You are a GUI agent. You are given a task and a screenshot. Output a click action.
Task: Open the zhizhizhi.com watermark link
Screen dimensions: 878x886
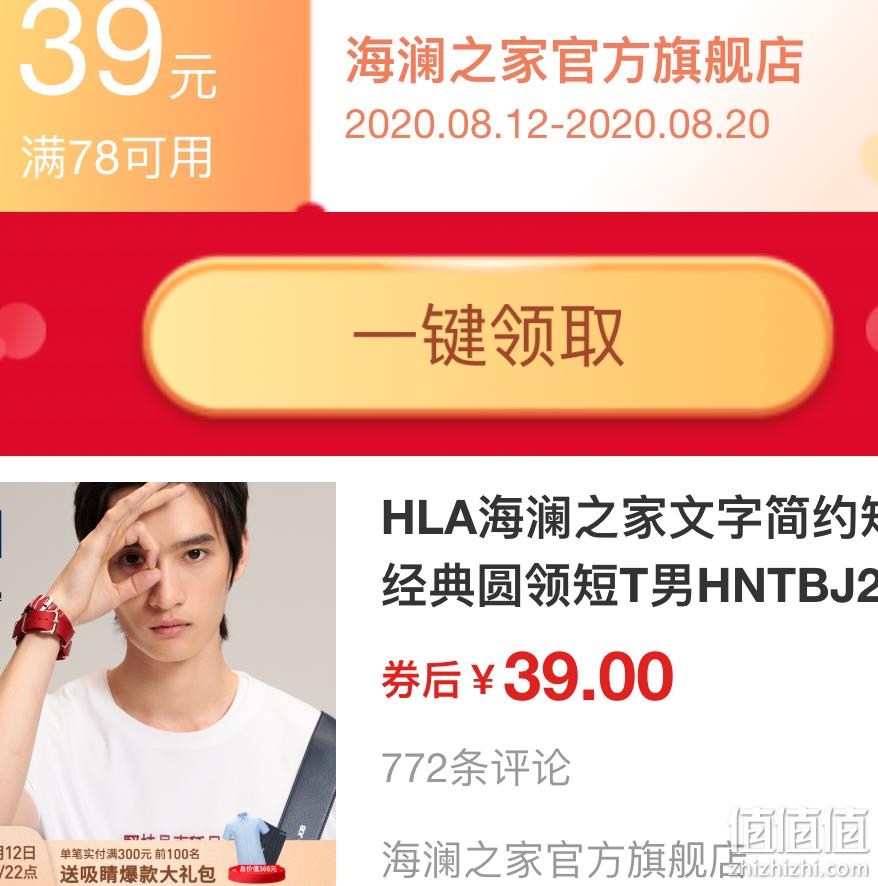pyautogui.click(x=803, y=868)
